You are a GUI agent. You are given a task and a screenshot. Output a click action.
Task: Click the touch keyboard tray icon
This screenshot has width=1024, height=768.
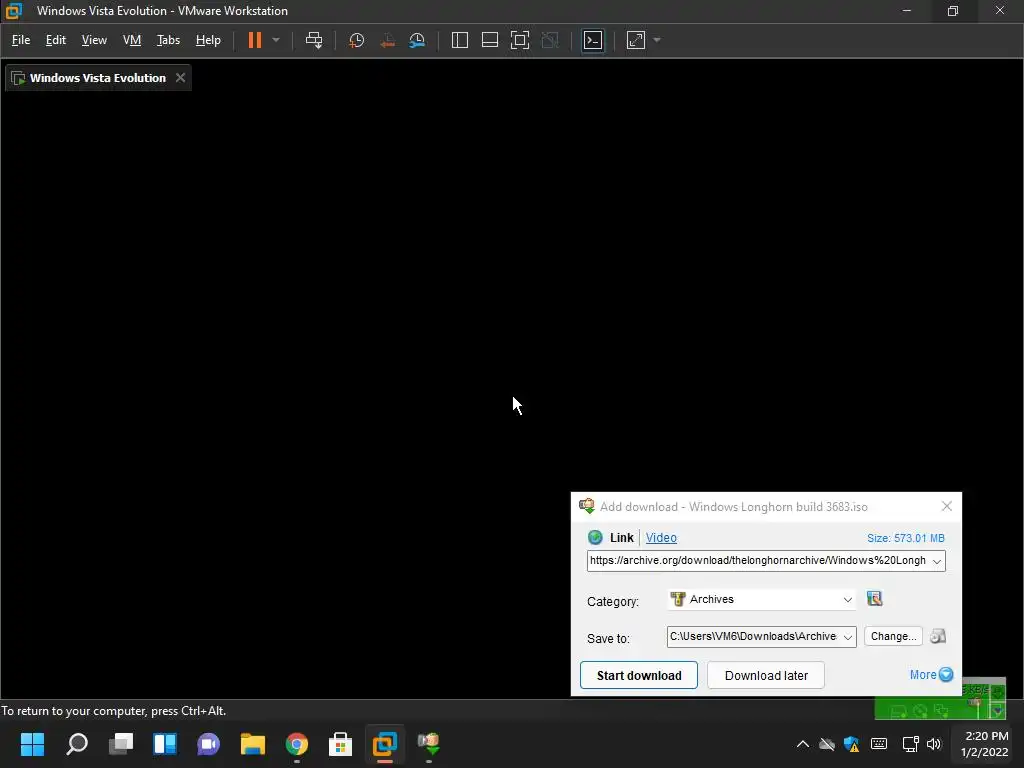pyautogui.click(x=879, y=744)
